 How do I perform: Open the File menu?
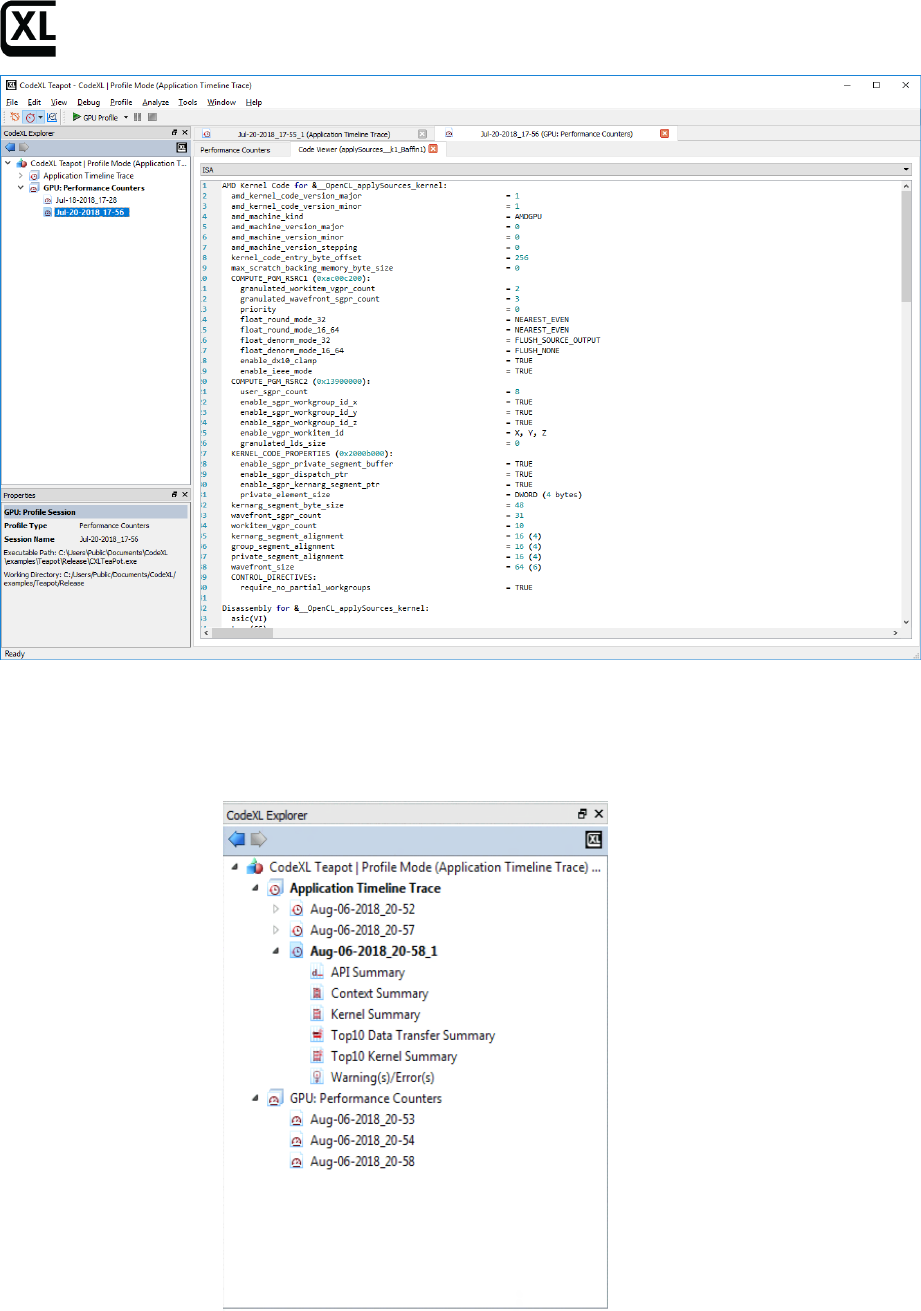(x=12, y=102)
